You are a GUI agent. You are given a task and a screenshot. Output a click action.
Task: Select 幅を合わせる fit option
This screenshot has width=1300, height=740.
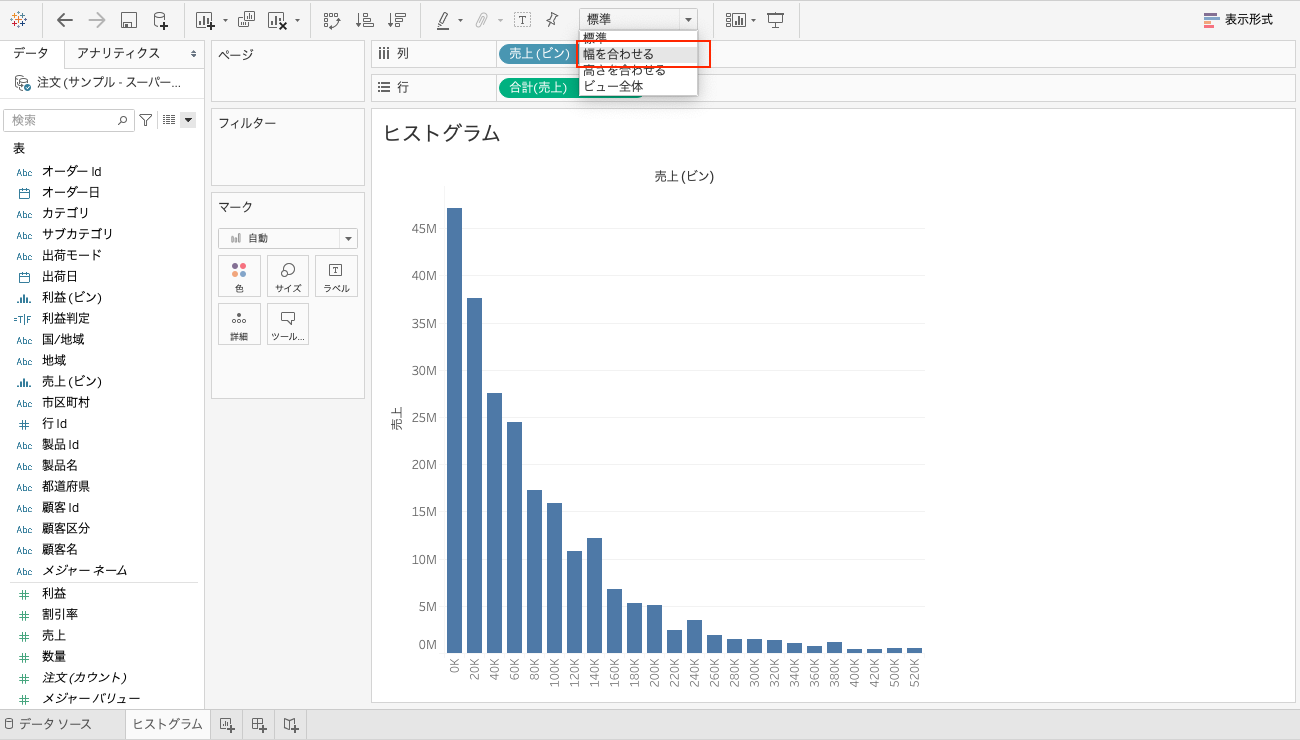pos(638,54)
